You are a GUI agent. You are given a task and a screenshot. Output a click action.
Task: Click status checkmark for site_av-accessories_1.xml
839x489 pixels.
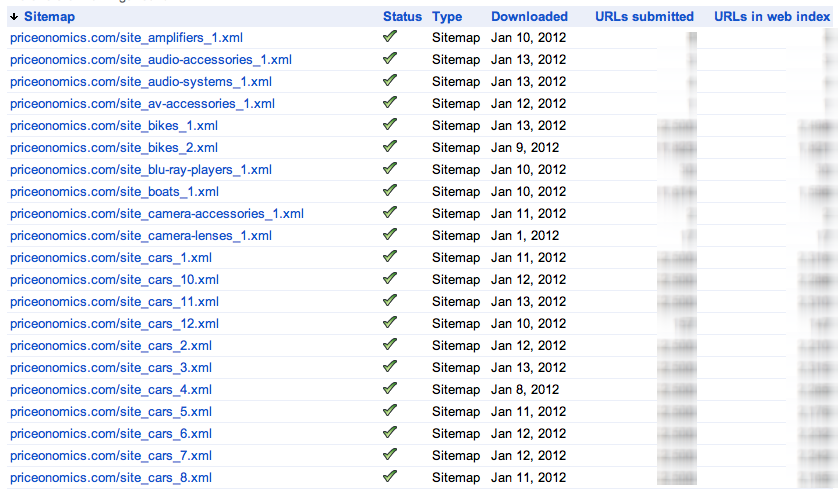pyautogui.click(x=390, y=102)
